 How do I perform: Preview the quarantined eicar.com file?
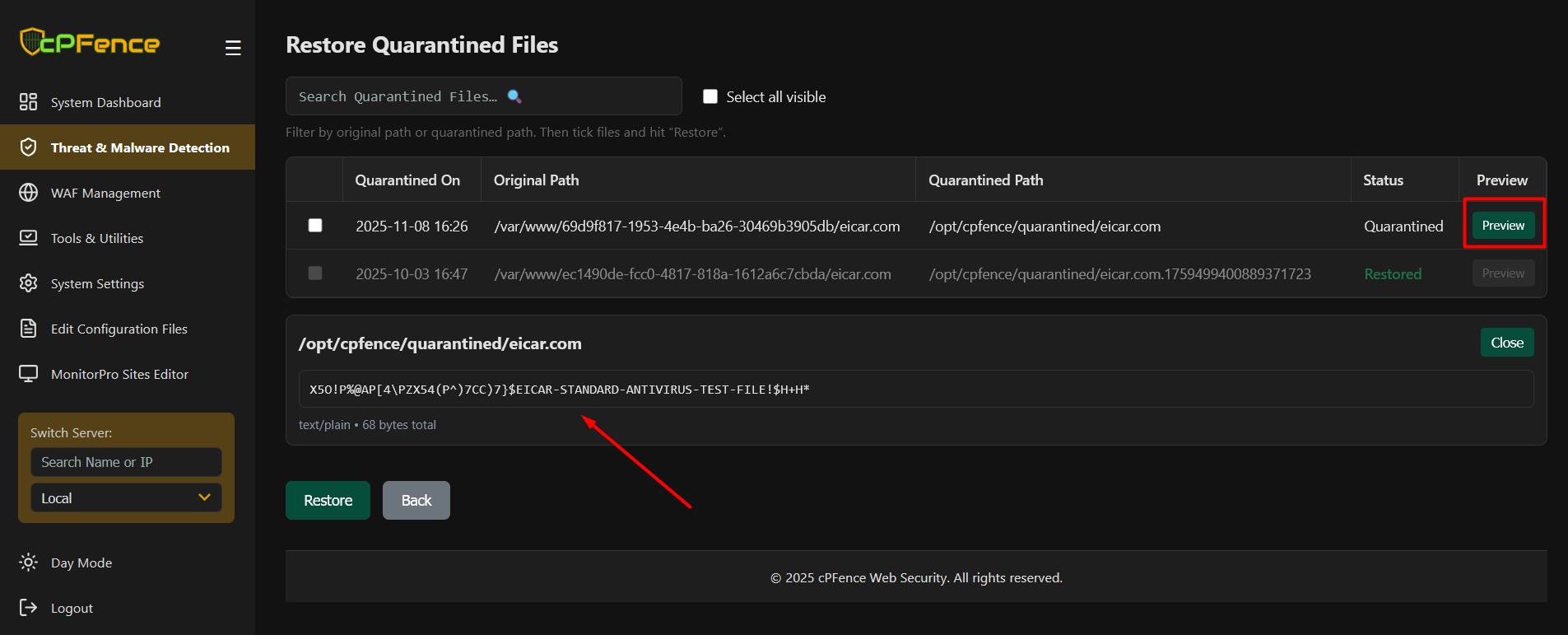pyautogui.click(x=1503, y=226)
